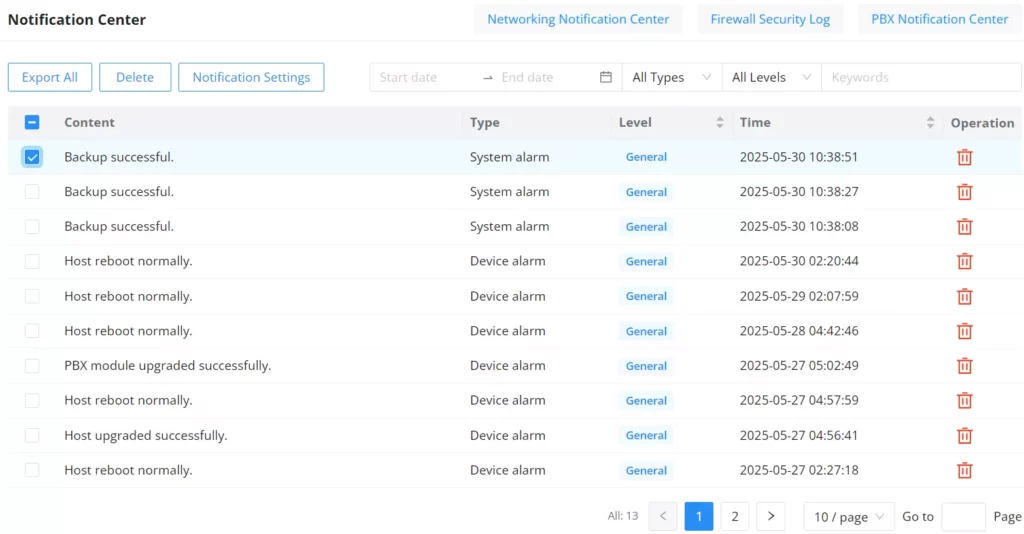Expand the 10 / page size dropdown

pos(848,516)
